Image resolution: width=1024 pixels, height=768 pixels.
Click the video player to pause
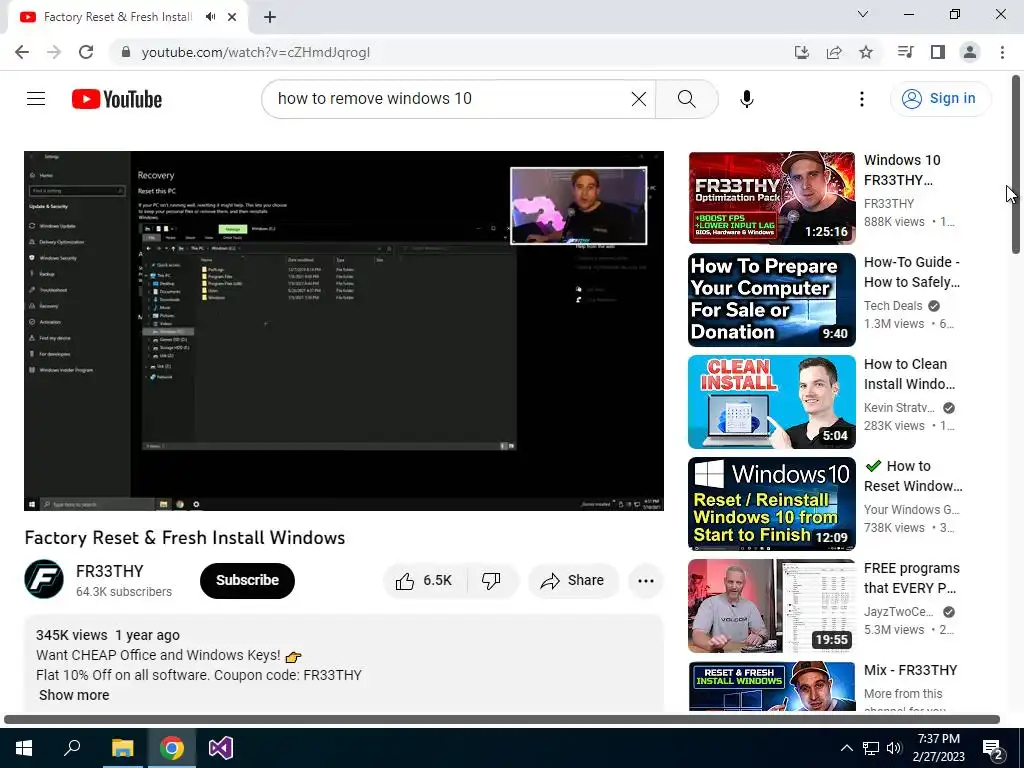(344, 330)
